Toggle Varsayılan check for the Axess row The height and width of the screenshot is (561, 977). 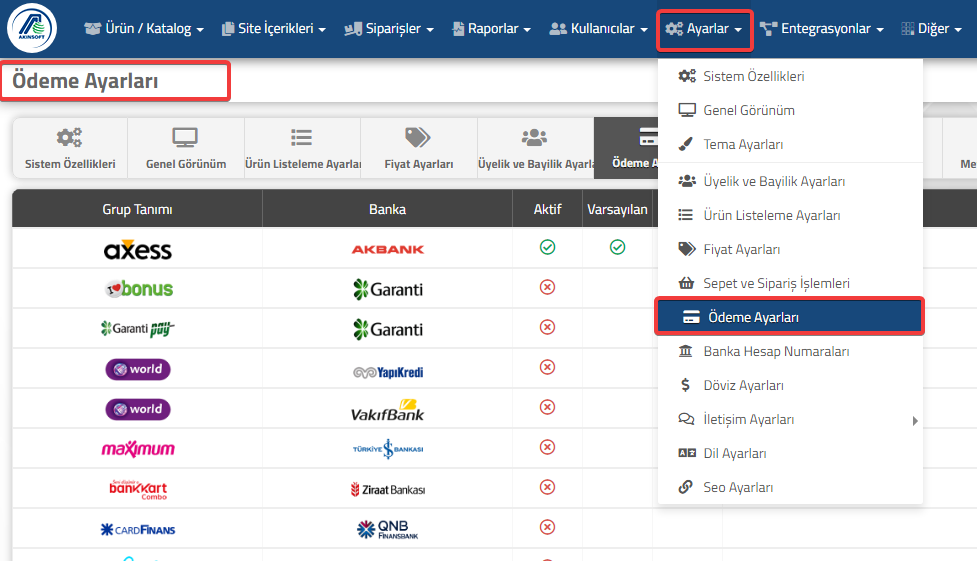tap(617, 247)
